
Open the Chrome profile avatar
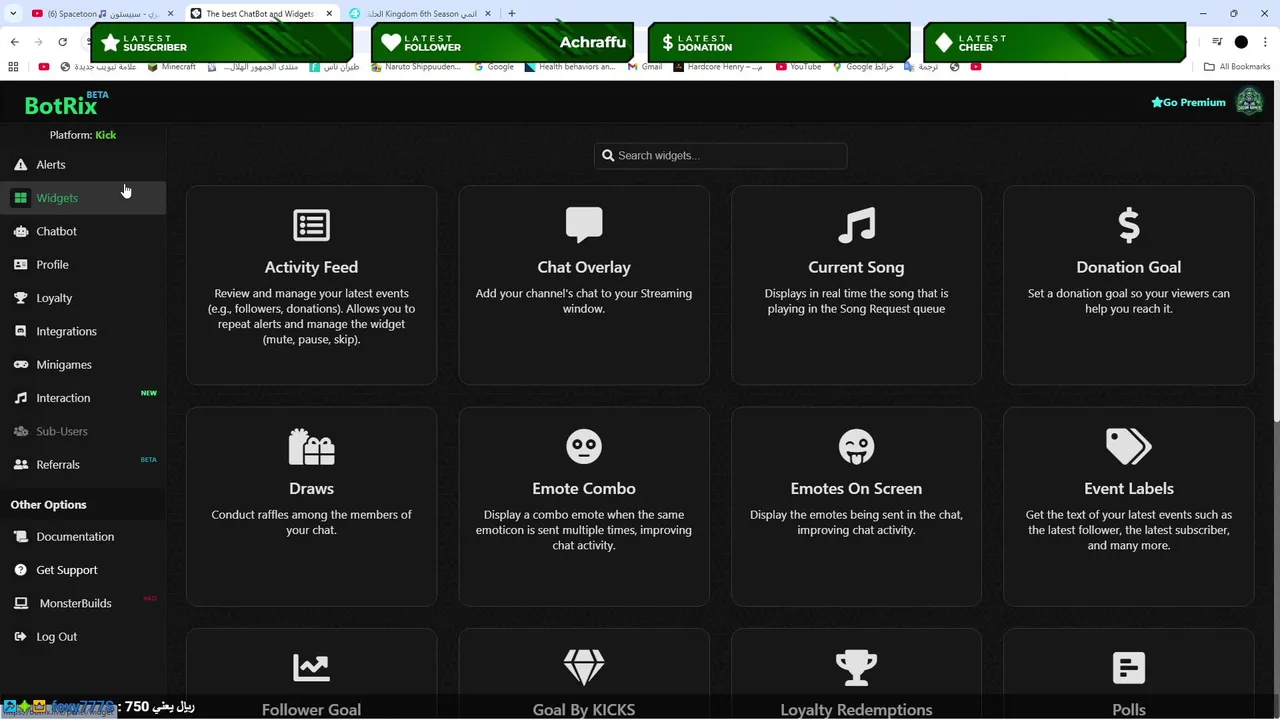pyautogui.click(x=1241, y=42)
